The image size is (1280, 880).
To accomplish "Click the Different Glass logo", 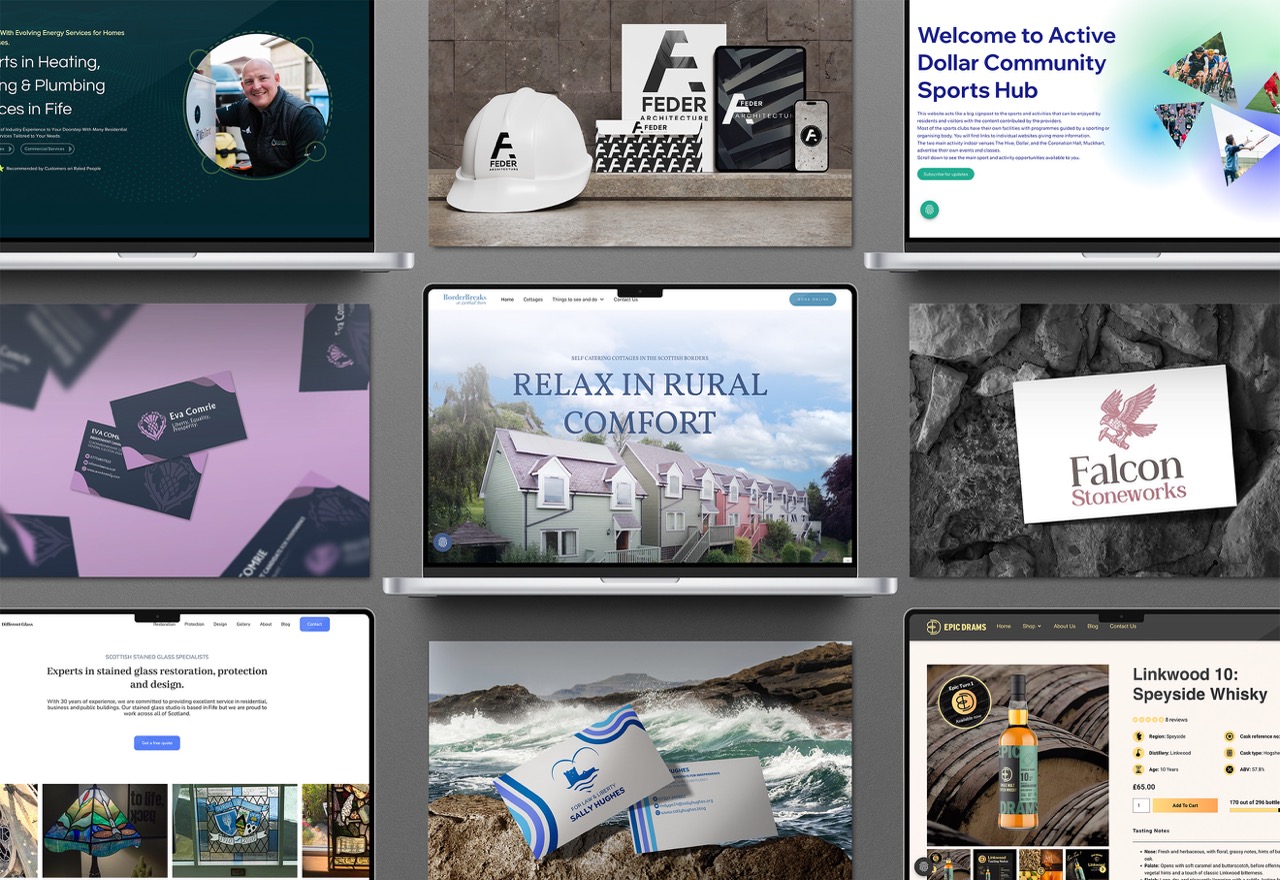I will pos(16,624).
